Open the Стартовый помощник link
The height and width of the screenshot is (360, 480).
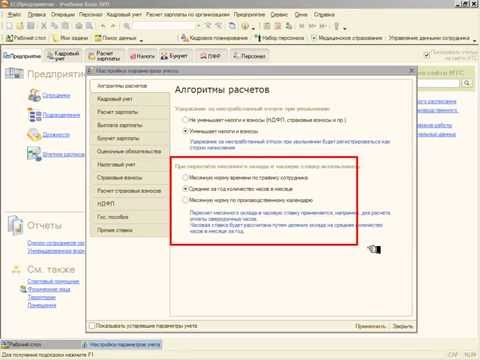click(x=53, y=281)
